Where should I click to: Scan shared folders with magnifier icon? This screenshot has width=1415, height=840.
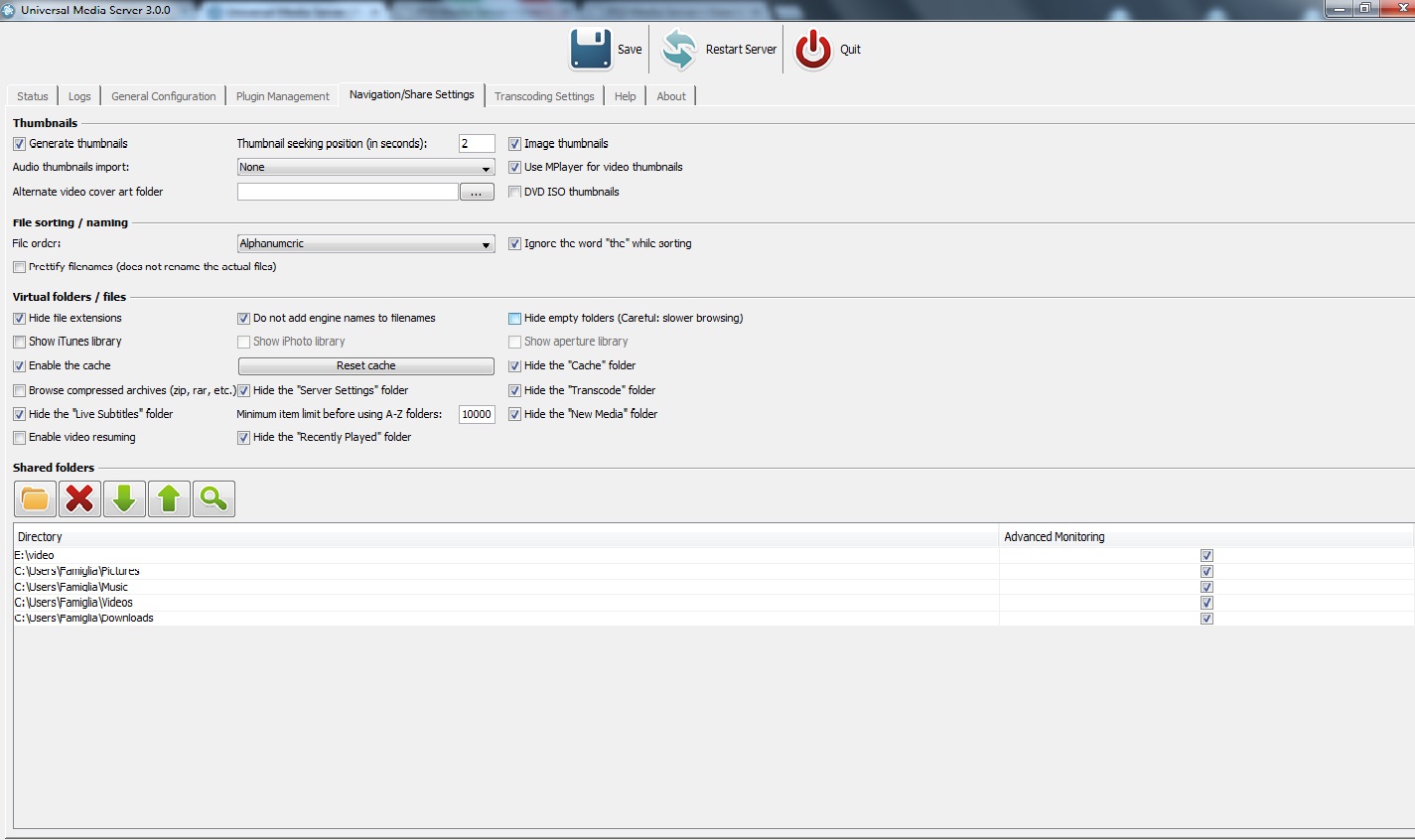point(213,498)
